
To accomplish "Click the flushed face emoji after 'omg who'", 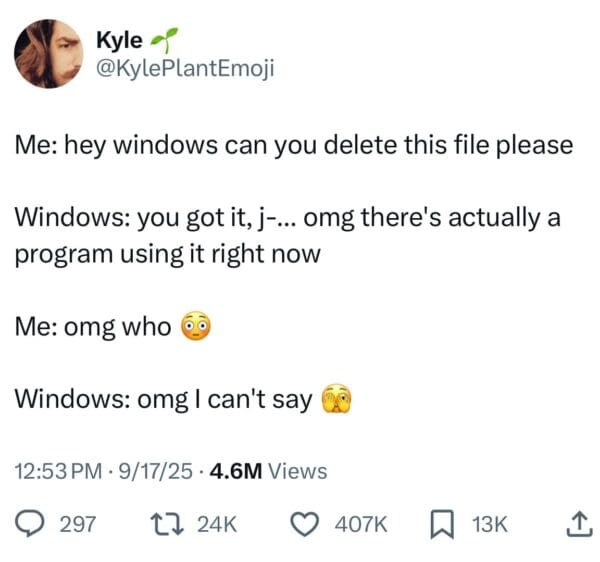I will coord(196,326).
